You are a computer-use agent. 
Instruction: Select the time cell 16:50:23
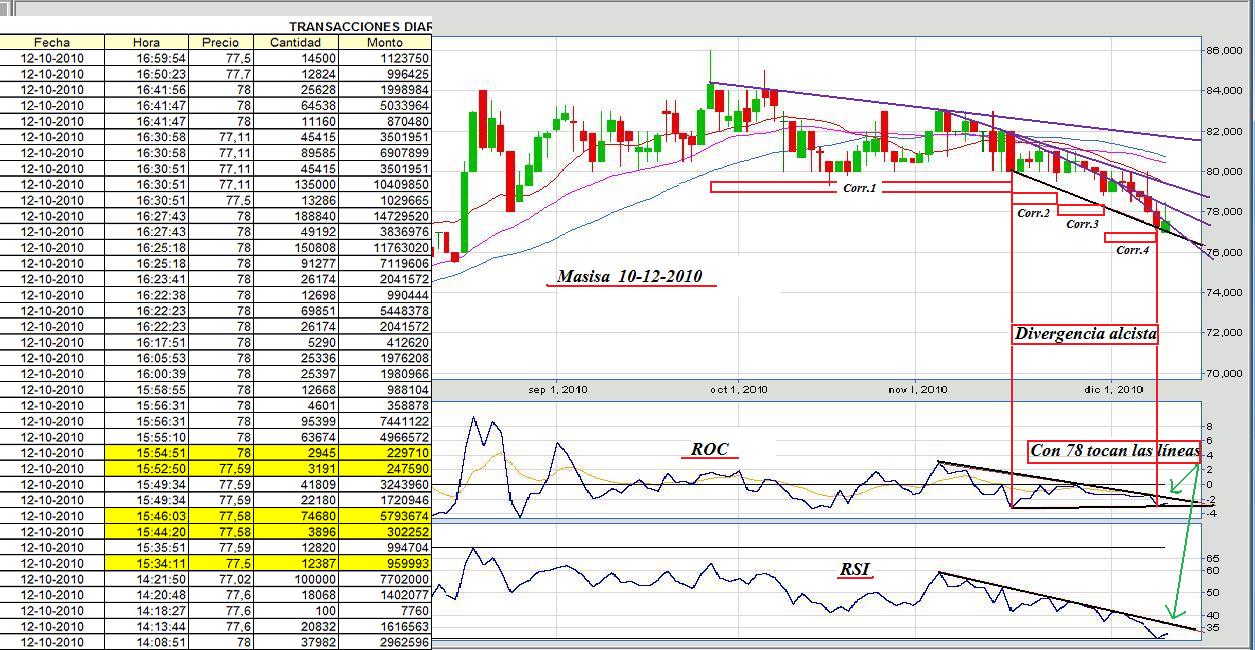146,74
